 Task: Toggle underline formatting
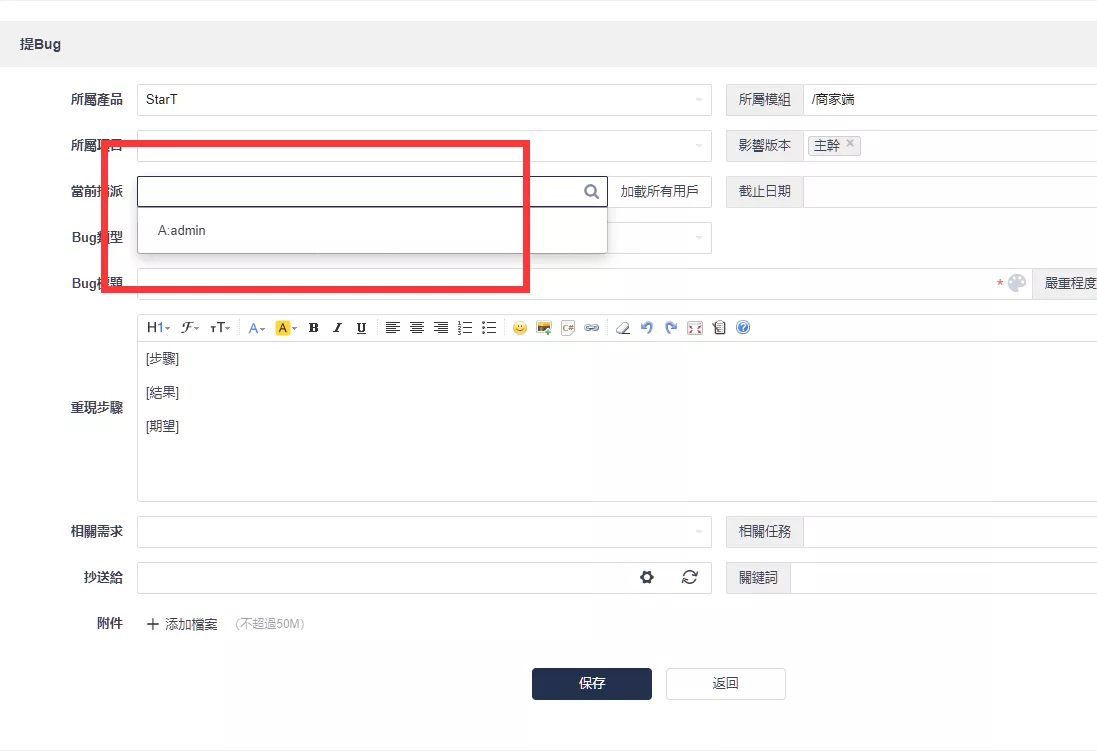[361, 327]
